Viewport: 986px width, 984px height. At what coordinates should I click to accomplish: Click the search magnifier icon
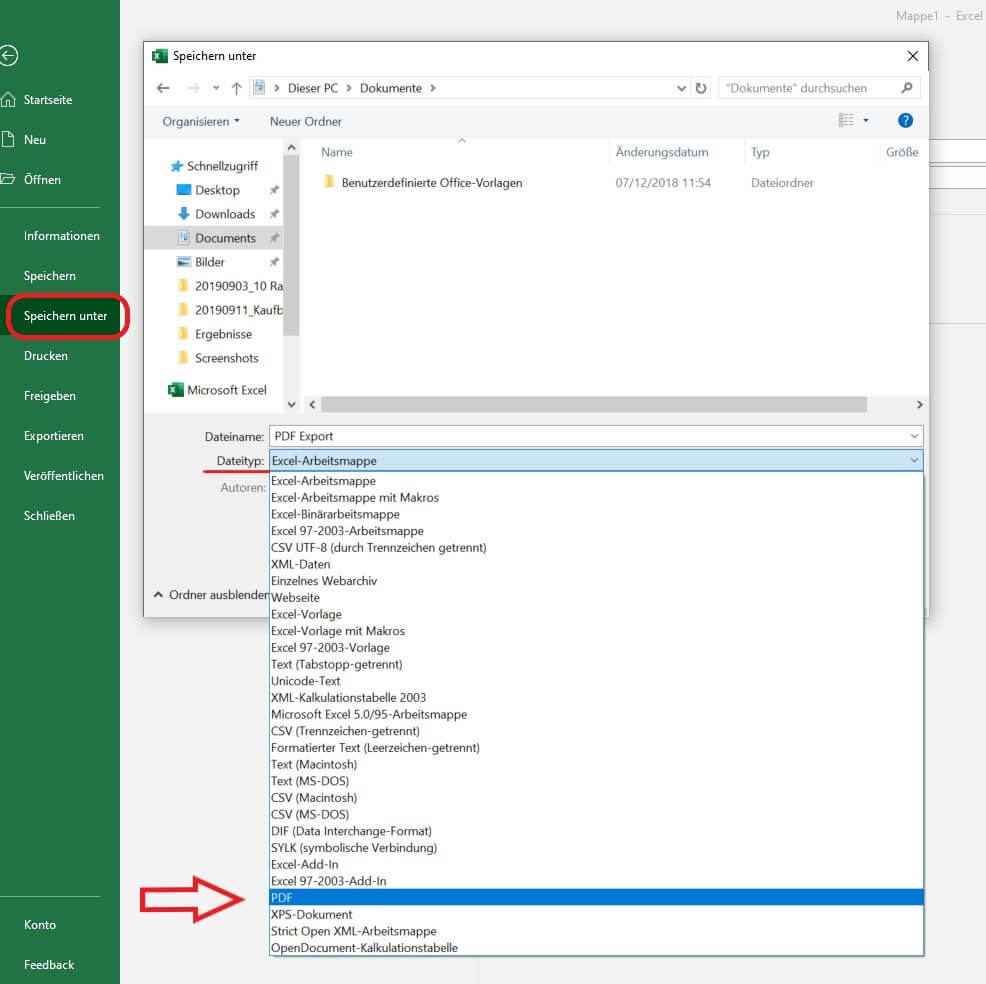click(x=906, y=88)
